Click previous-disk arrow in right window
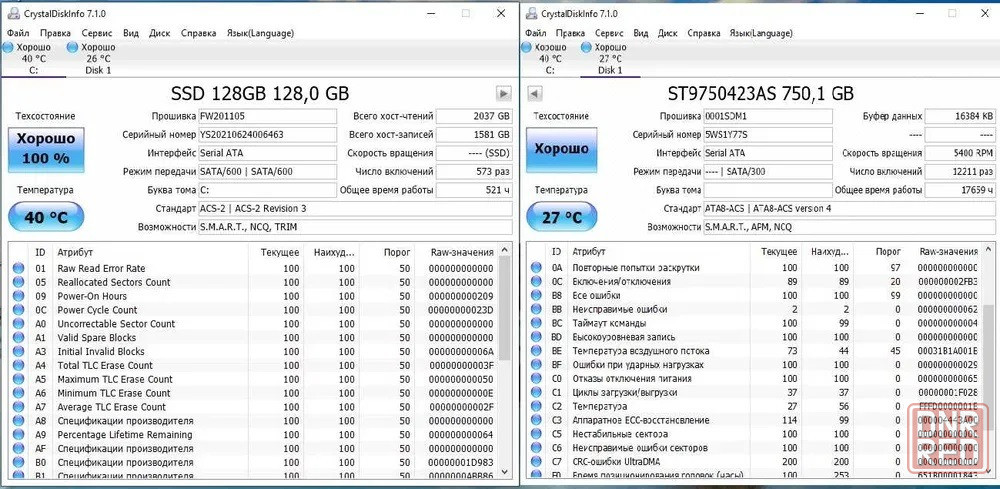The image size is (1000, 489). point(535,94)
